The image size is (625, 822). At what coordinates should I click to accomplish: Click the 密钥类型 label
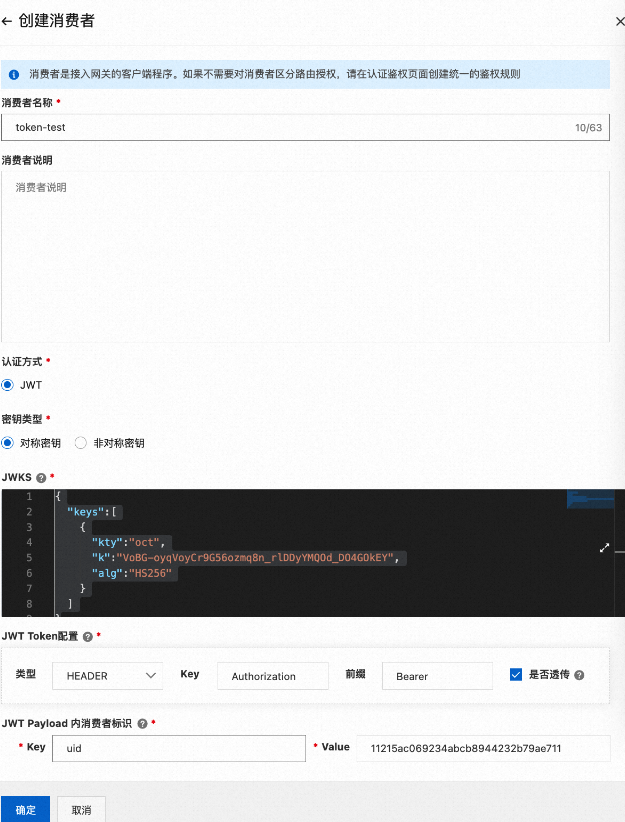pyautogui.click(x=21, y=419)
